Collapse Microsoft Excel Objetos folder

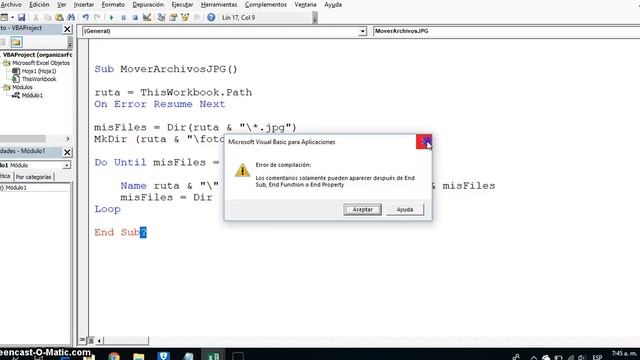coord(6,63)
